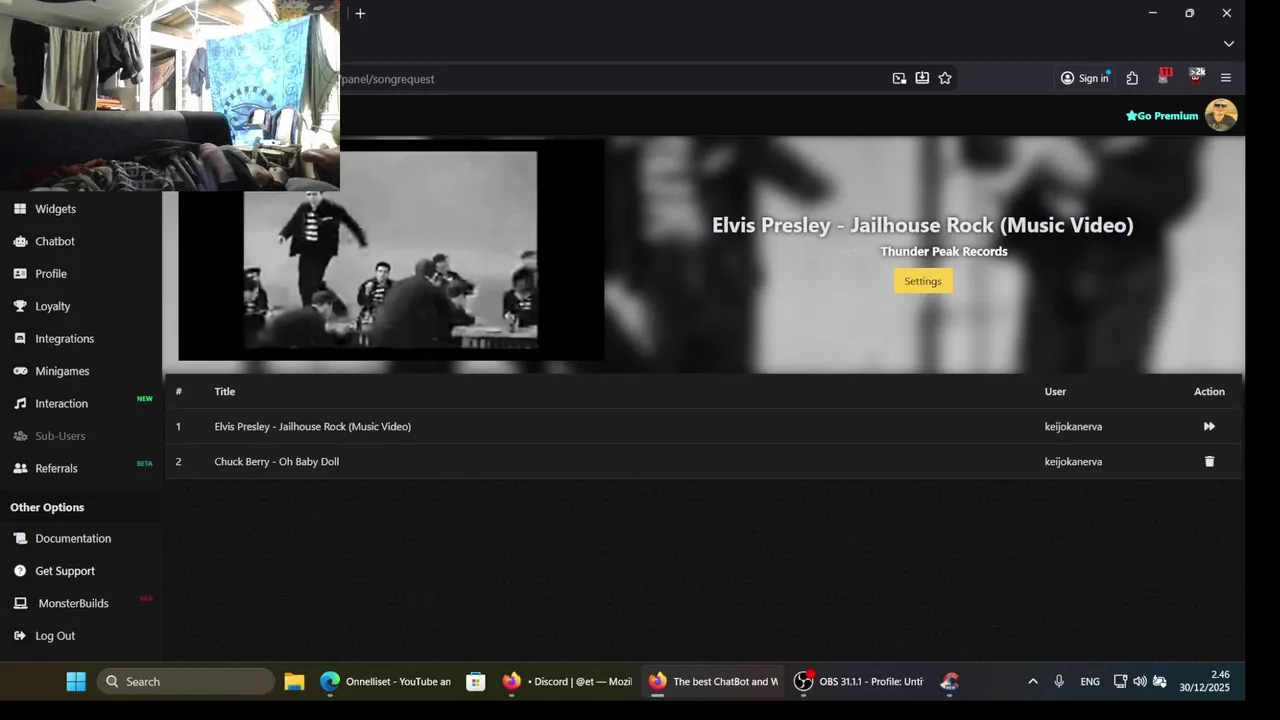Switch to Edge Onnelliset YouTube window
1280x720 pixels.
(386, 681)
